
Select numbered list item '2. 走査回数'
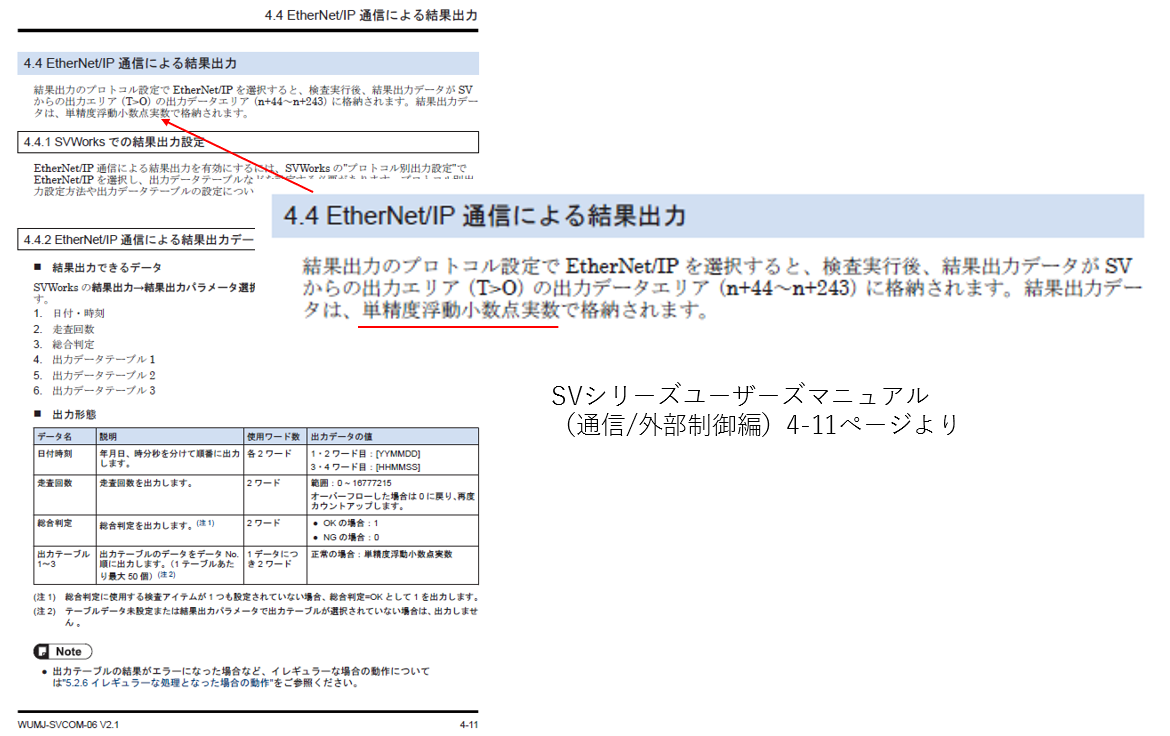pyautogui.click(x=63, y=329)
